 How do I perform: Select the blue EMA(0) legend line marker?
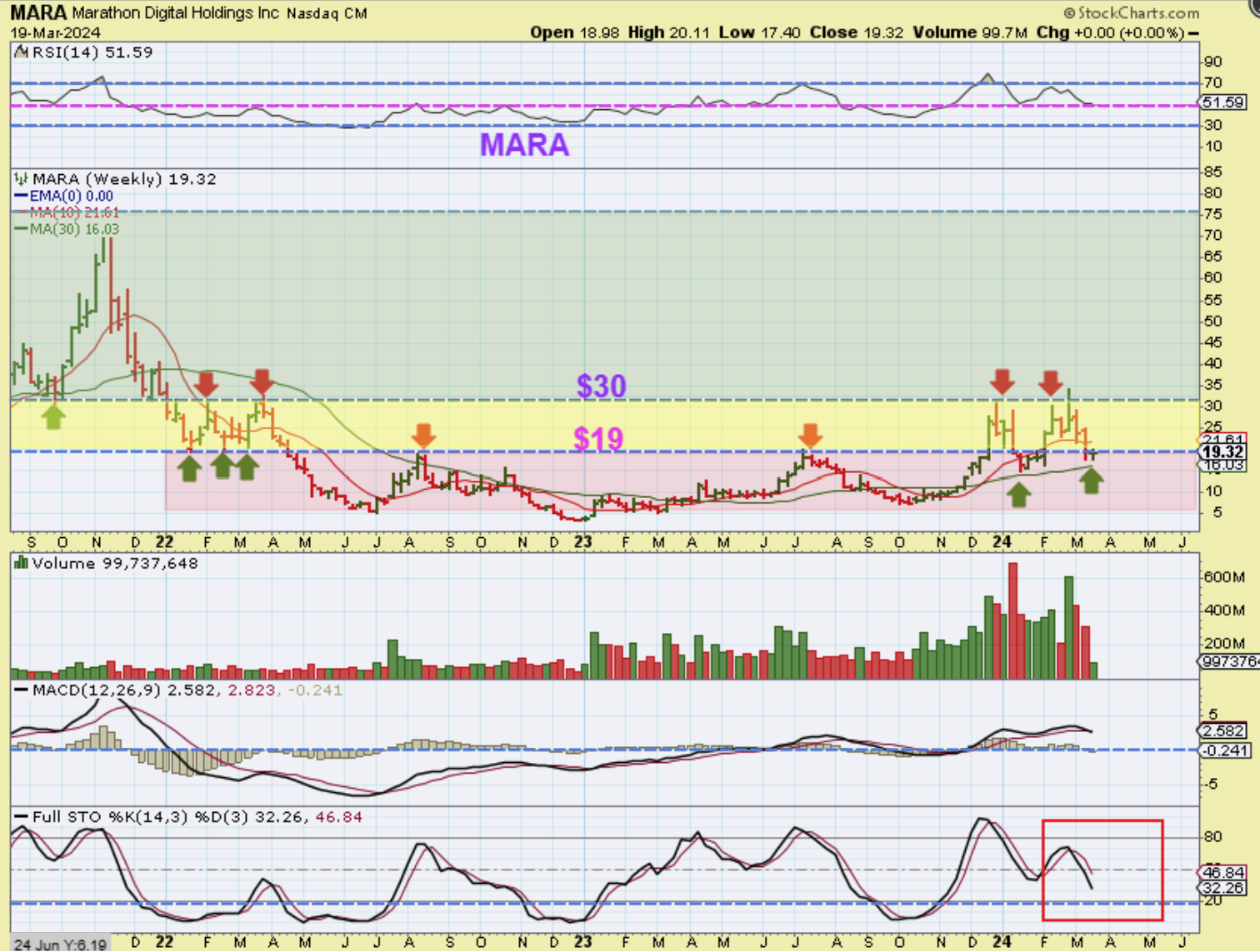click(21, 196)
